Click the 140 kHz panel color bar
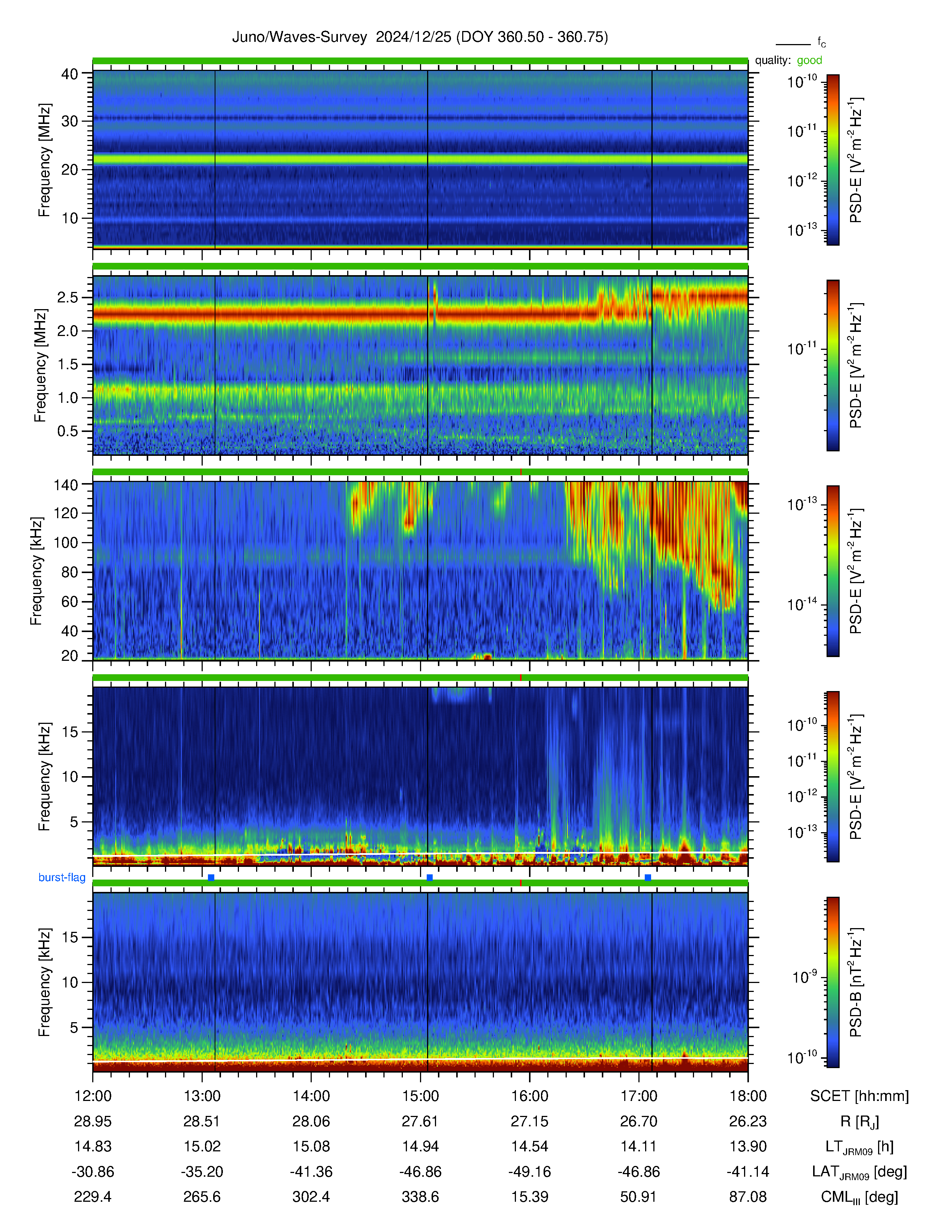 coord(833,571)
